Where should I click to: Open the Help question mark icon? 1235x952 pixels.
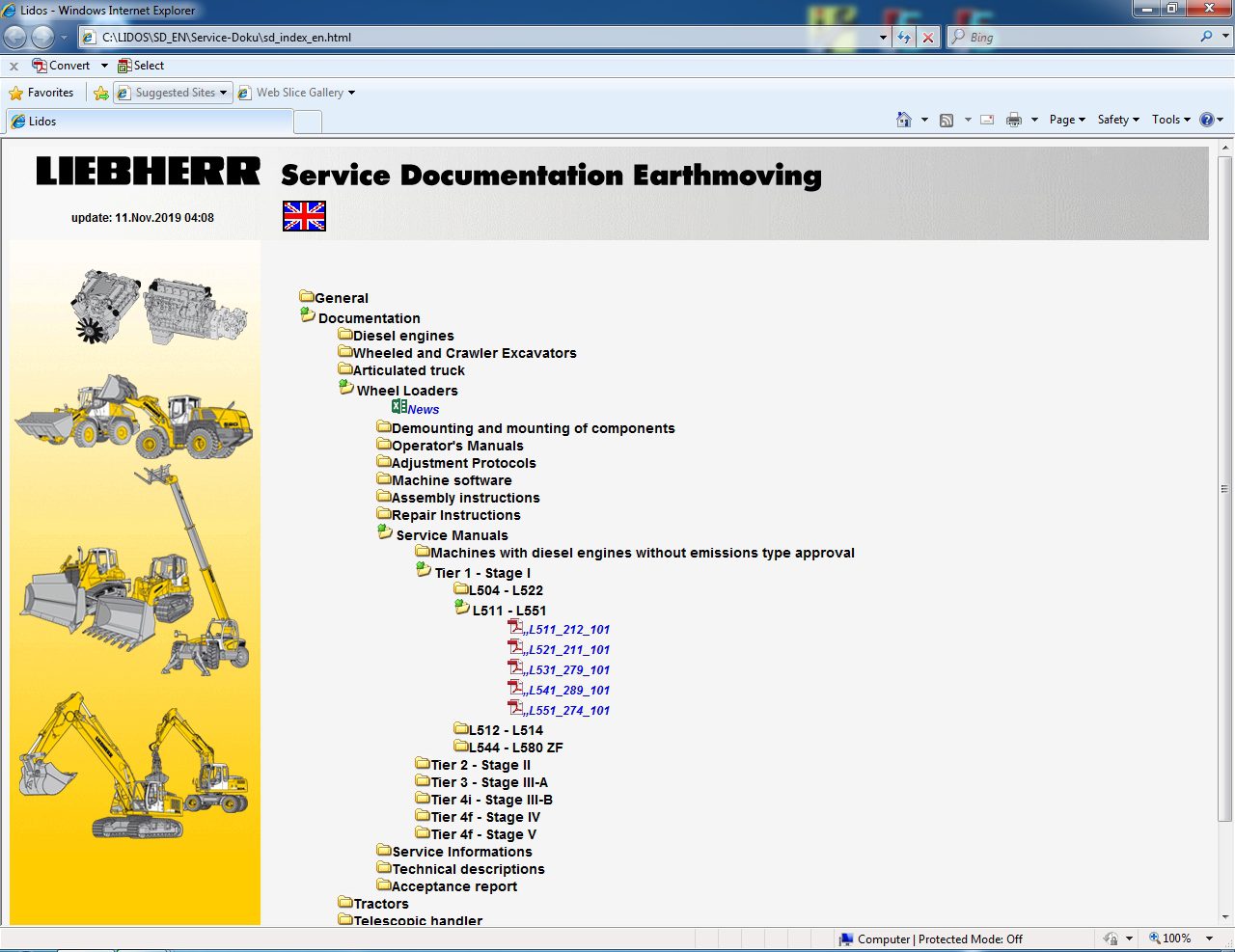(x=1207, y=120)
